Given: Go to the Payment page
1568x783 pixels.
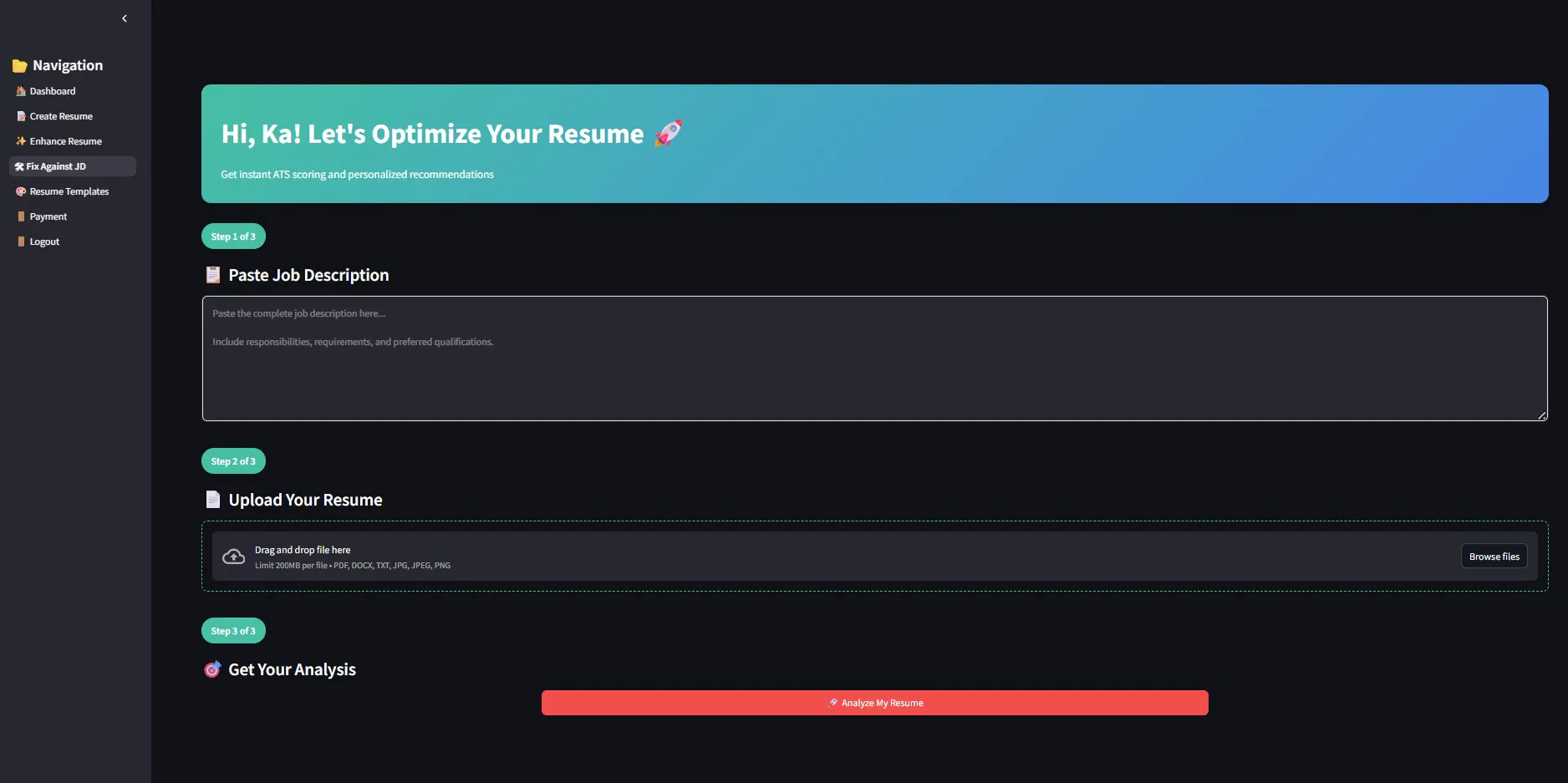Looking at the screenshot, I should point(48,216).
